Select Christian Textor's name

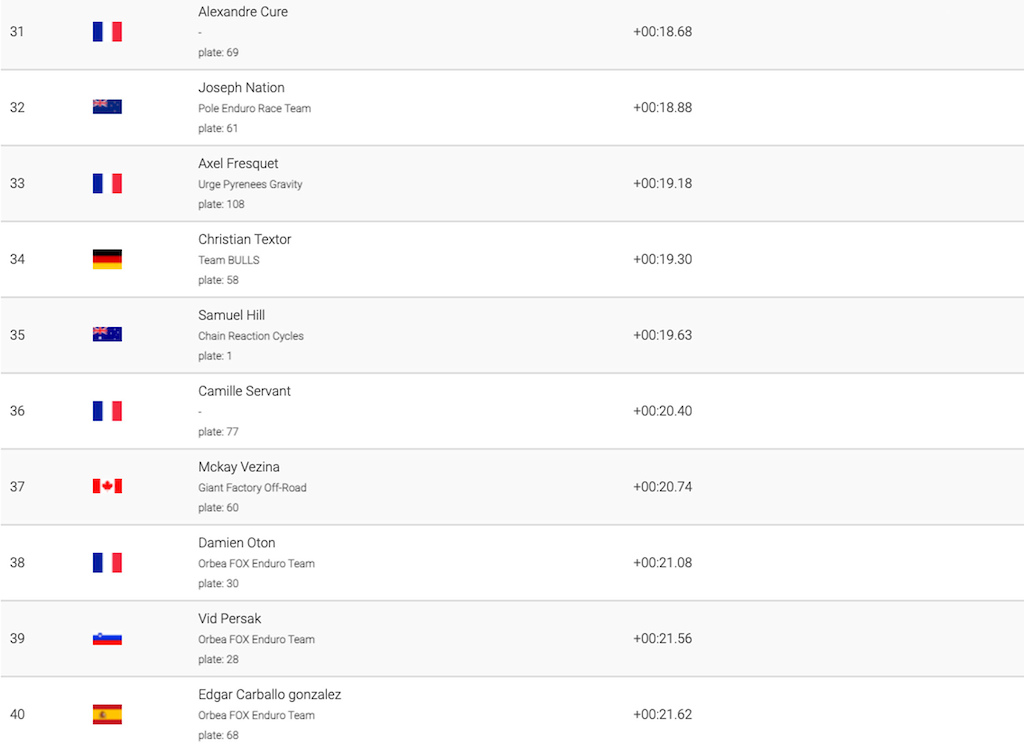coord(244,239)
